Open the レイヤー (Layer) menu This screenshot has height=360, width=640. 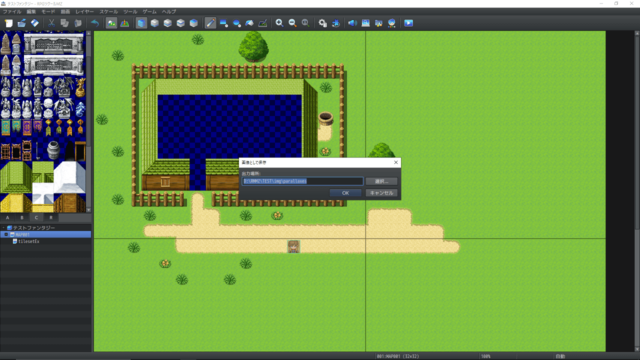pos(84,12)
